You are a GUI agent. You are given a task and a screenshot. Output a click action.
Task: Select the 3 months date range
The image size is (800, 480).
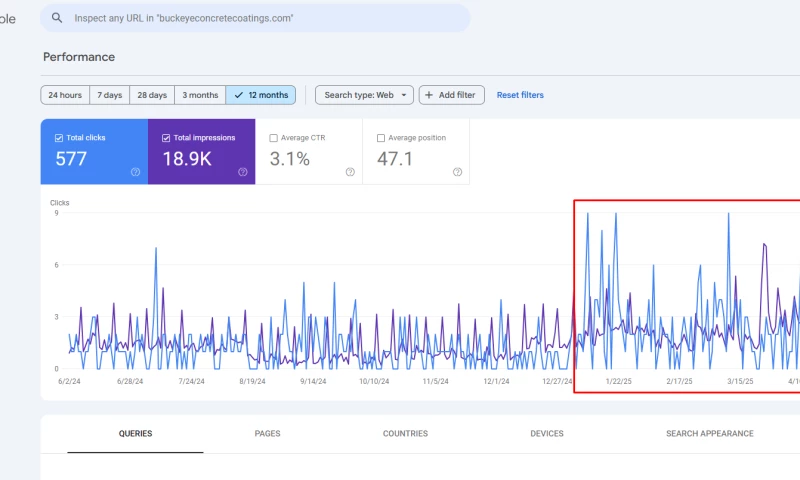coord(200,95)
